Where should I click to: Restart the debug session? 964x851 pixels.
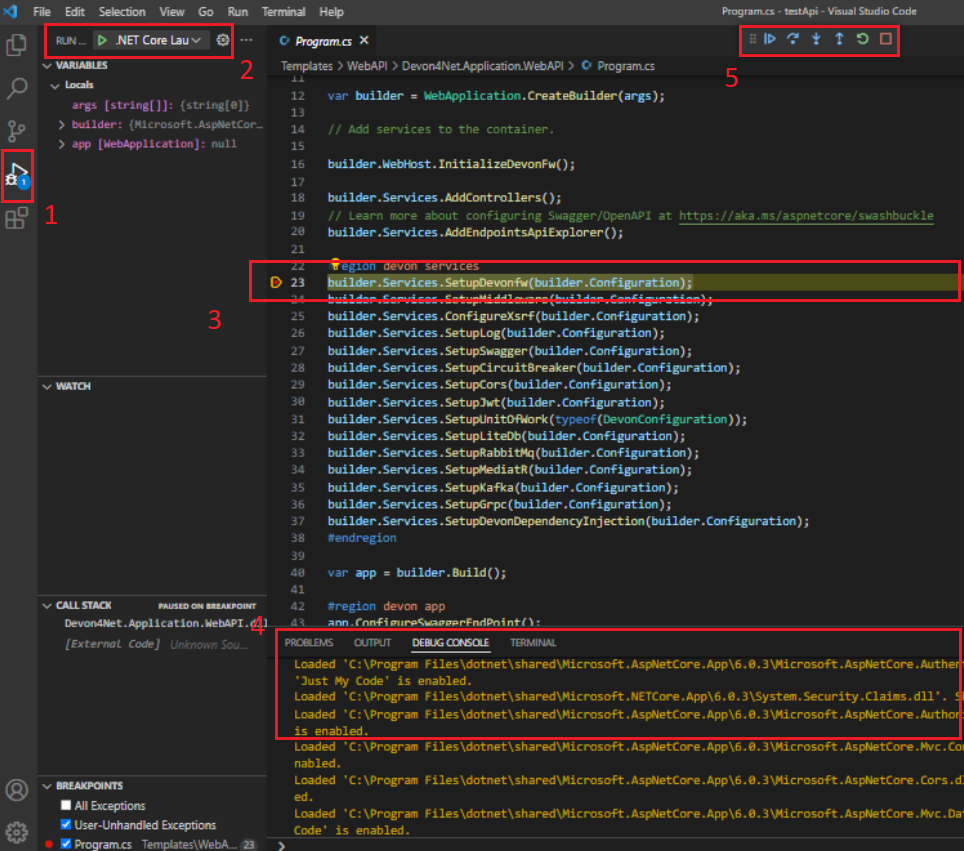[862, 39]
